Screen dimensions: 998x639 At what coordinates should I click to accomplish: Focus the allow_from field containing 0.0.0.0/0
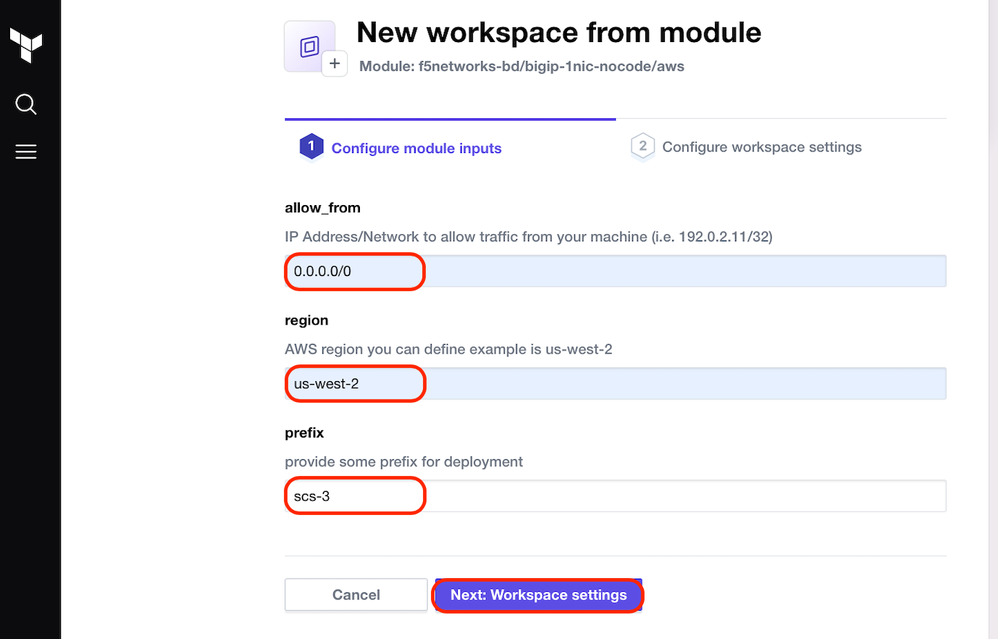(x=614, y=271)
